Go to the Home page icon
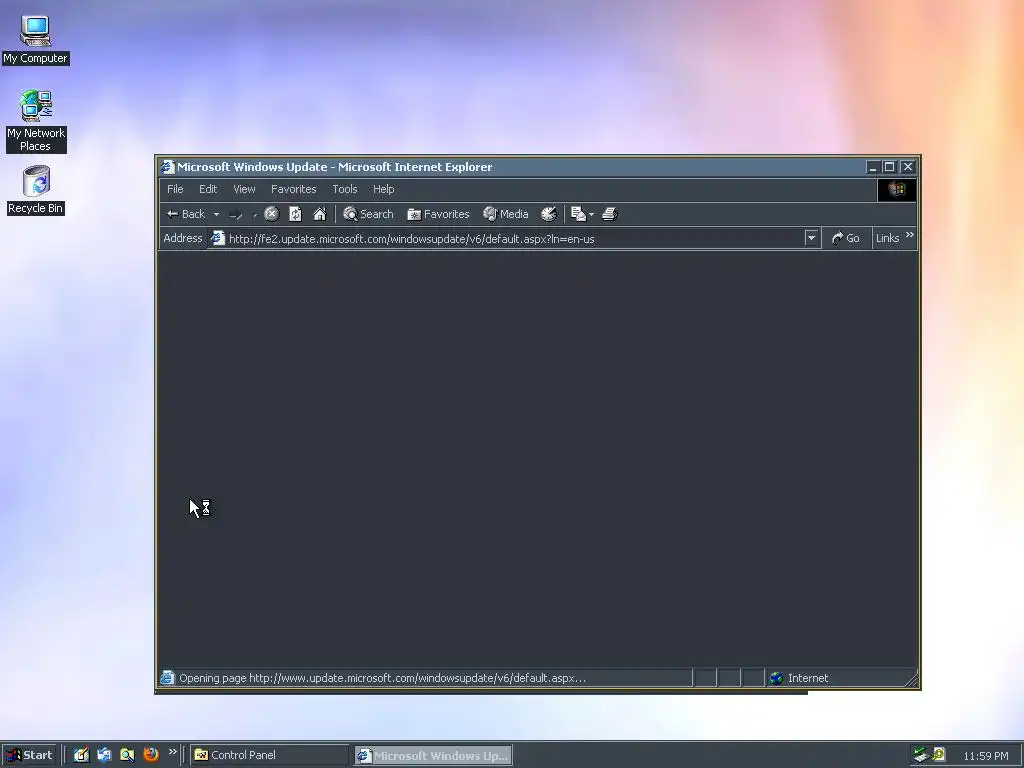Screen dimensions: 1024x768 [319, 214]
